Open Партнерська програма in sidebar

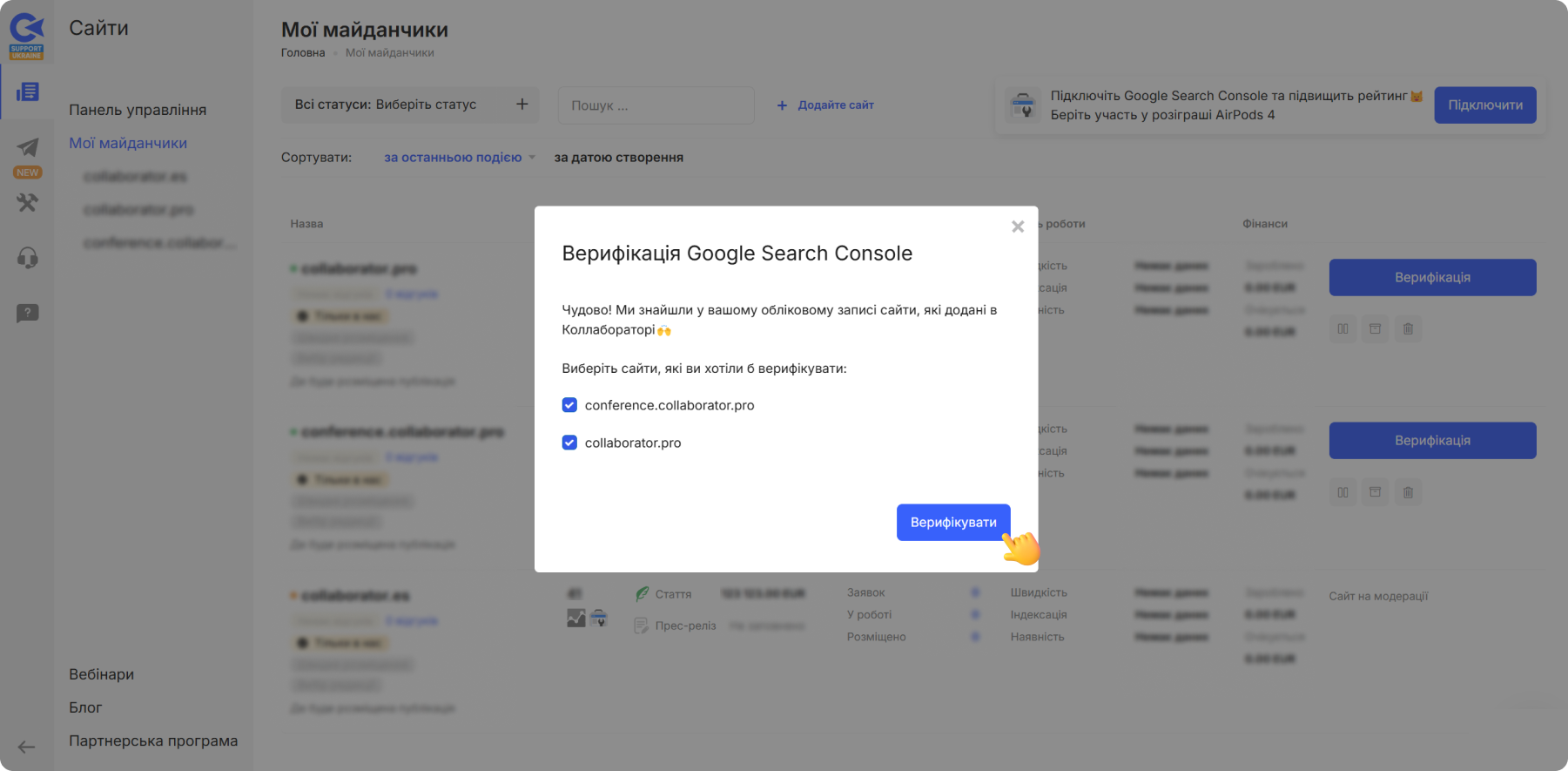153,741
